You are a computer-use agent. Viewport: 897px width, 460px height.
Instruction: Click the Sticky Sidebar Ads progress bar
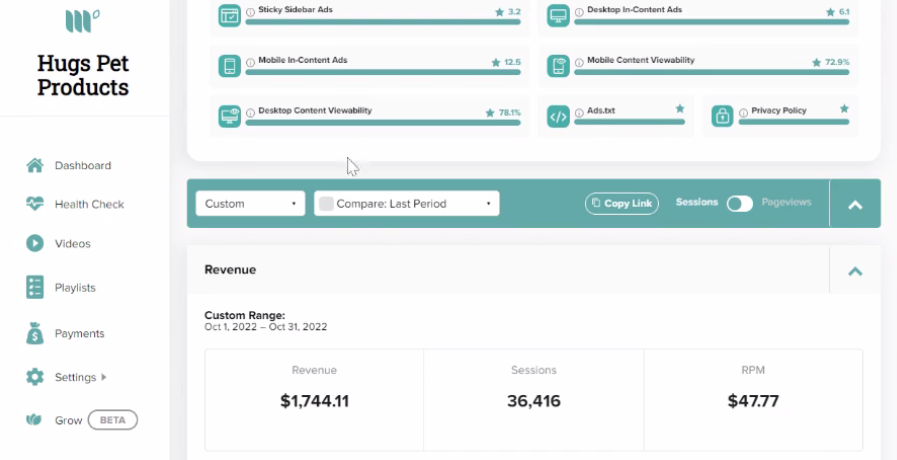click(383, 22)
